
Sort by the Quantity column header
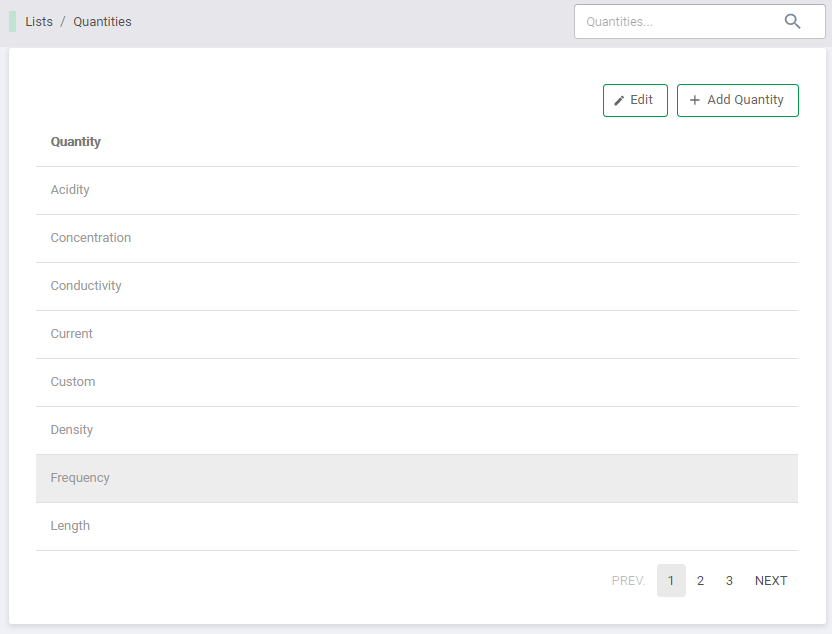(x=76, y=142)
